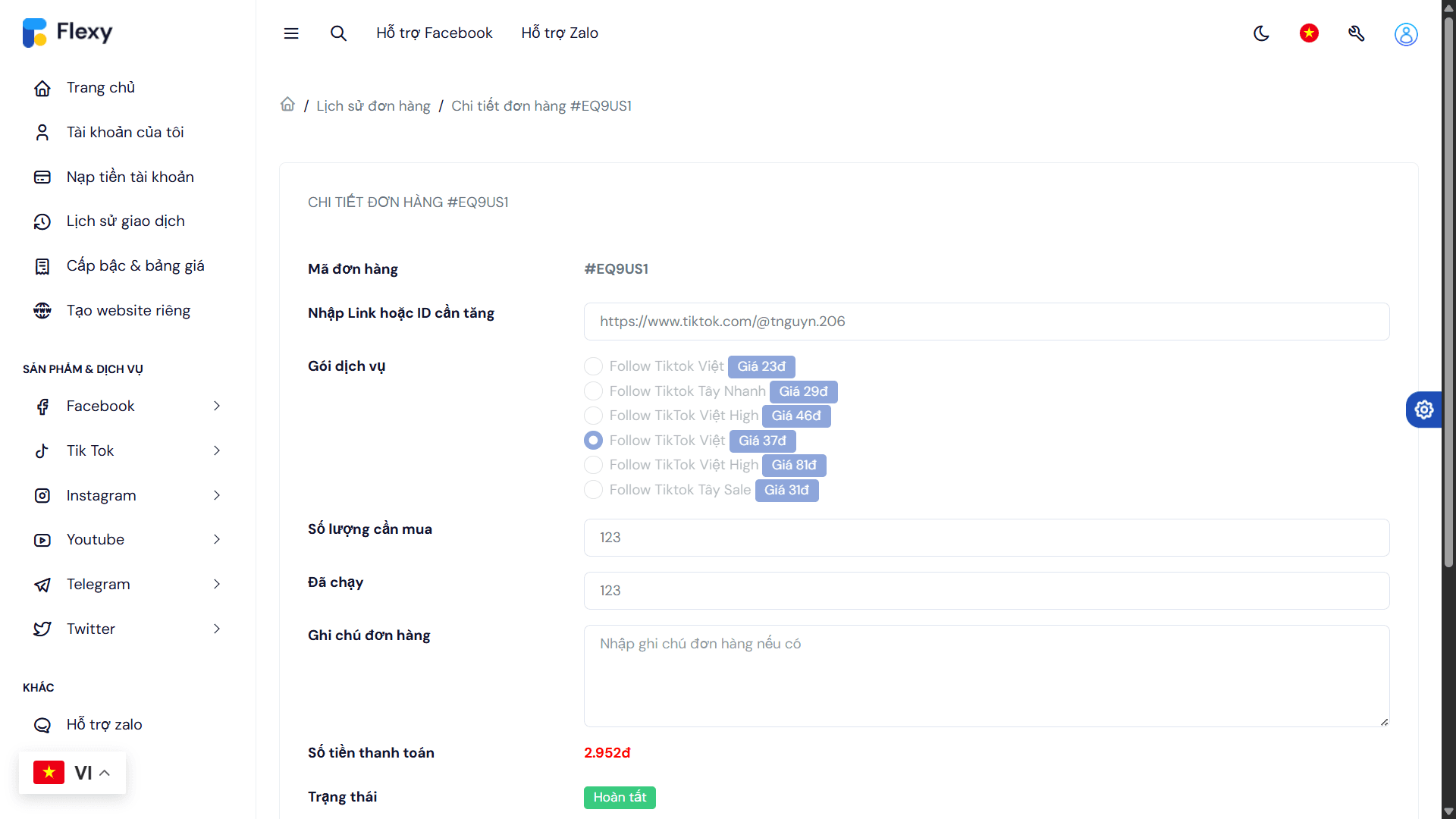The width and height of the screenshot is (1456, 819).
Task: Switch to dark mode moon icon
Action: tap(1262, 33)
